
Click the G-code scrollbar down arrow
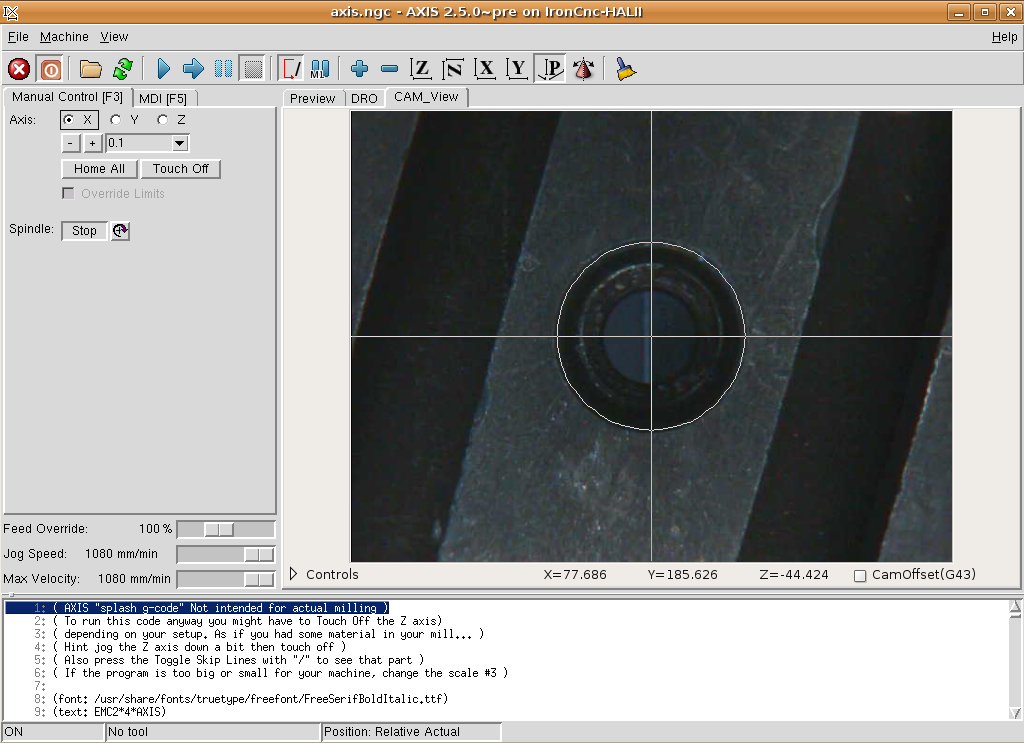coord(1016,713)
